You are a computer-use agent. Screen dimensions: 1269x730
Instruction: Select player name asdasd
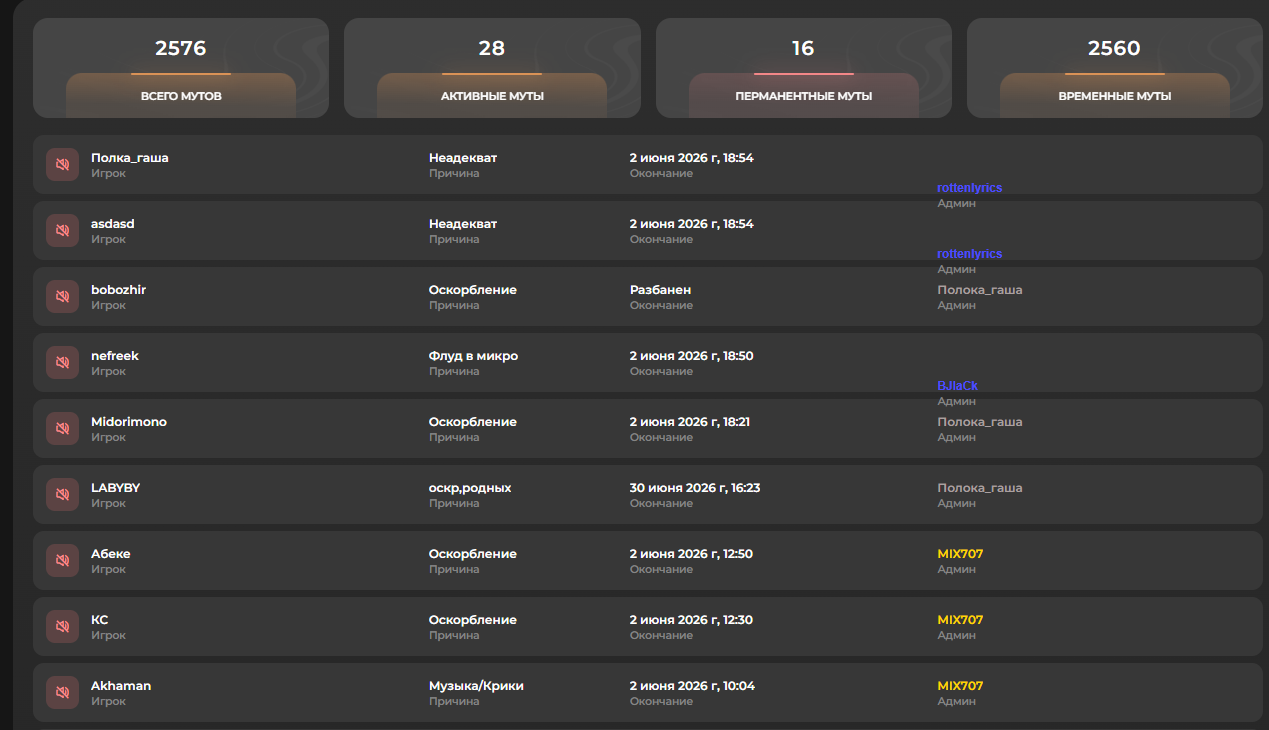112,224
